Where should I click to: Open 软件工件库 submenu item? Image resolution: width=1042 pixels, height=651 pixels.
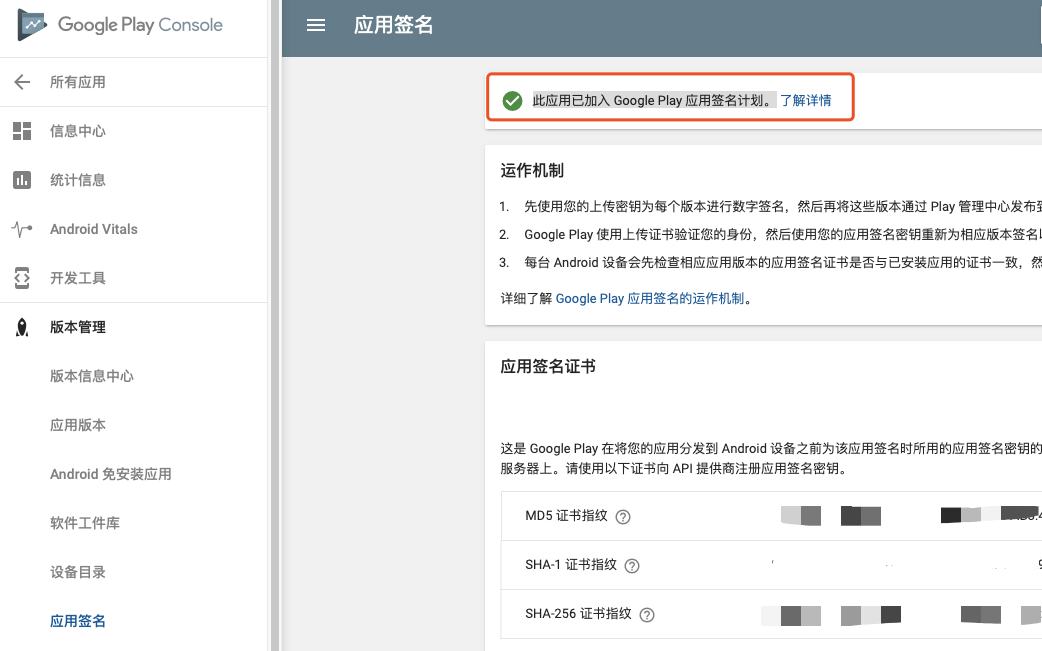(85, 523)
